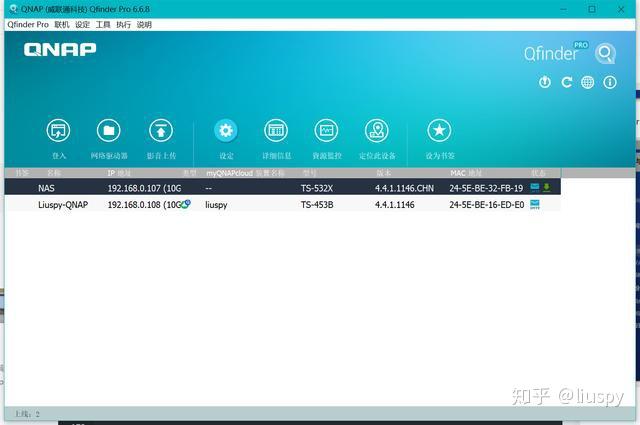Sort by the MAC 地址 column header
640x425 pixels.
click(466, 173)
